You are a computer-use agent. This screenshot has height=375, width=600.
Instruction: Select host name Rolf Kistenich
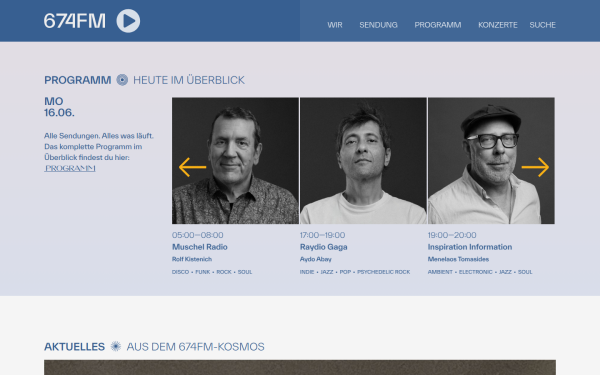192,259
